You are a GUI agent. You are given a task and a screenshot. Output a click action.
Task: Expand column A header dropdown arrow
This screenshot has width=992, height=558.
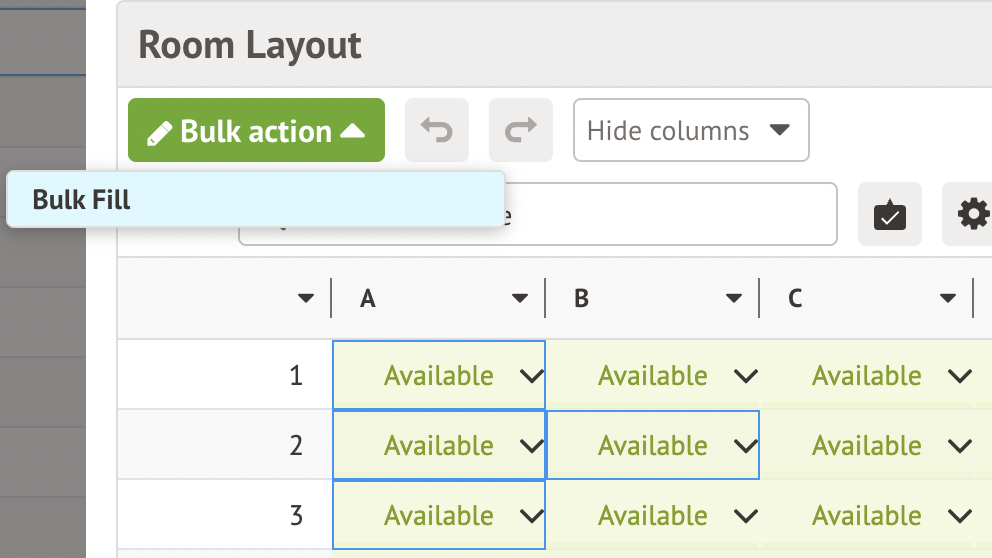click(x=520, y=299)
